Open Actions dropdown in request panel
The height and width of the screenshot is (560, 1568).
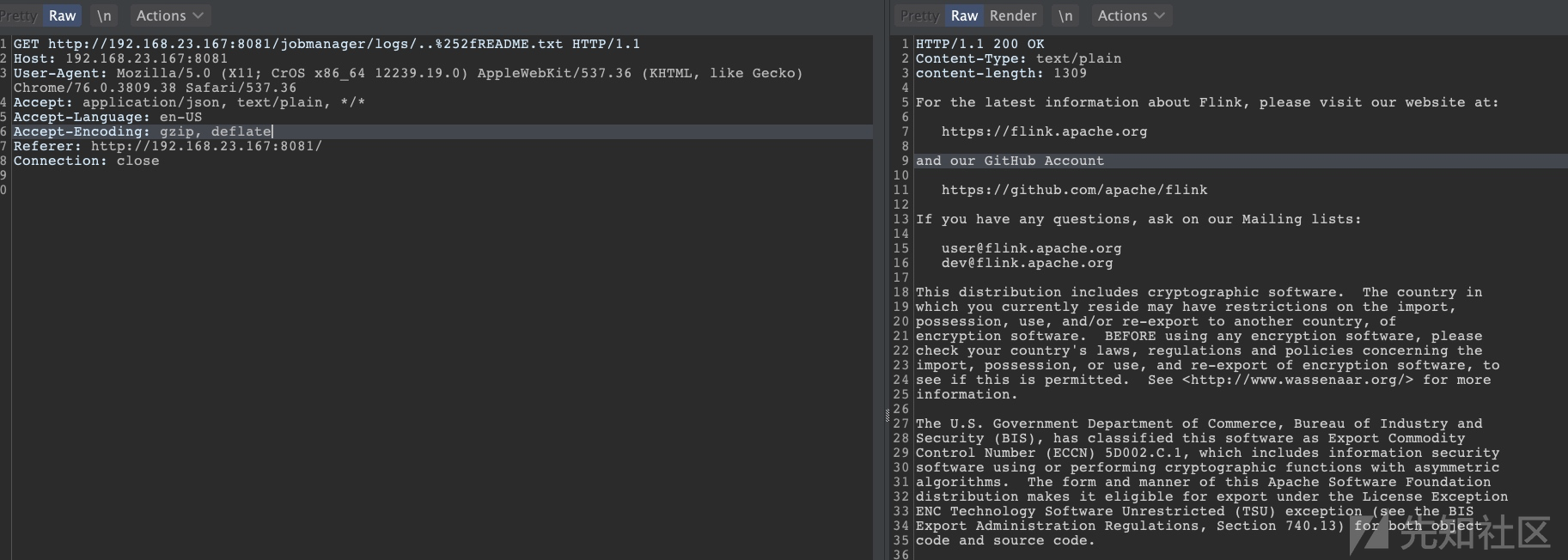[170, 15]
